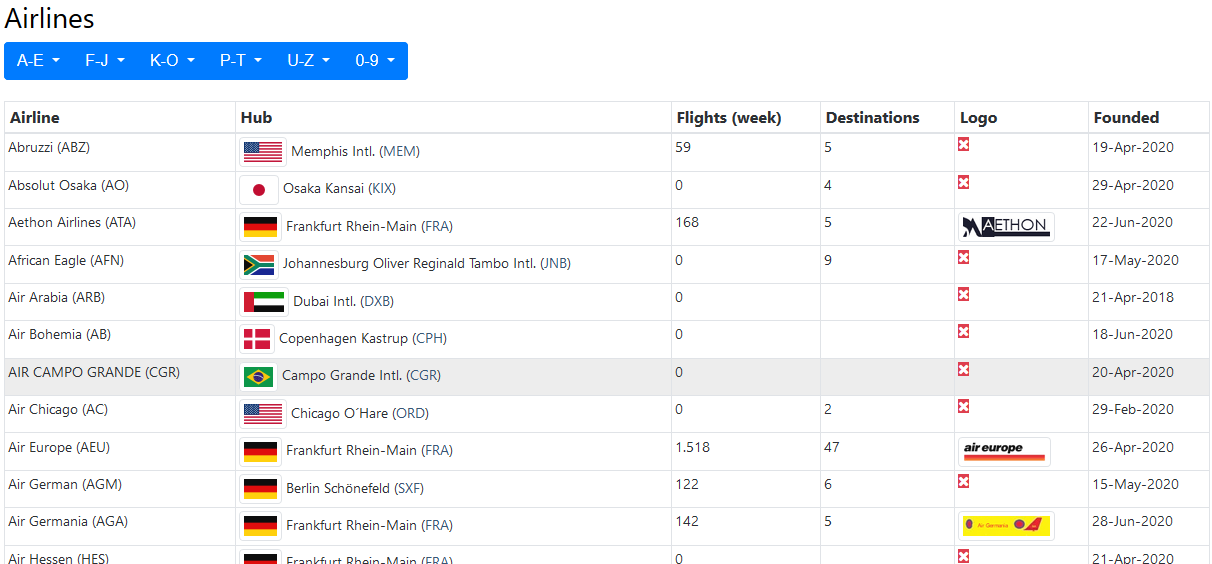This screenshot has height=564, width=1212.
Task: Click the missing logo icon for Air Arabia
Action: pyautogui.click(x=964, y=294)
